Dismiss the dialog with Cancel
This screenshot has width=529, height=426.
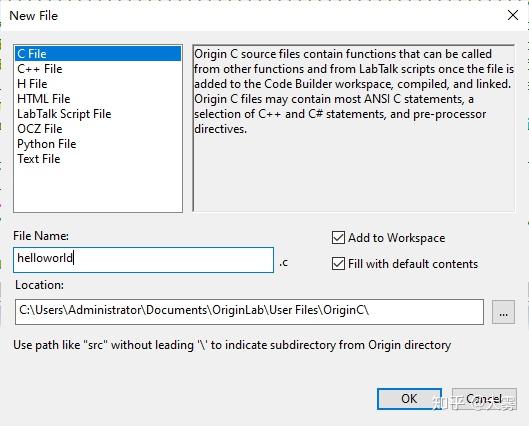(484, 399)
